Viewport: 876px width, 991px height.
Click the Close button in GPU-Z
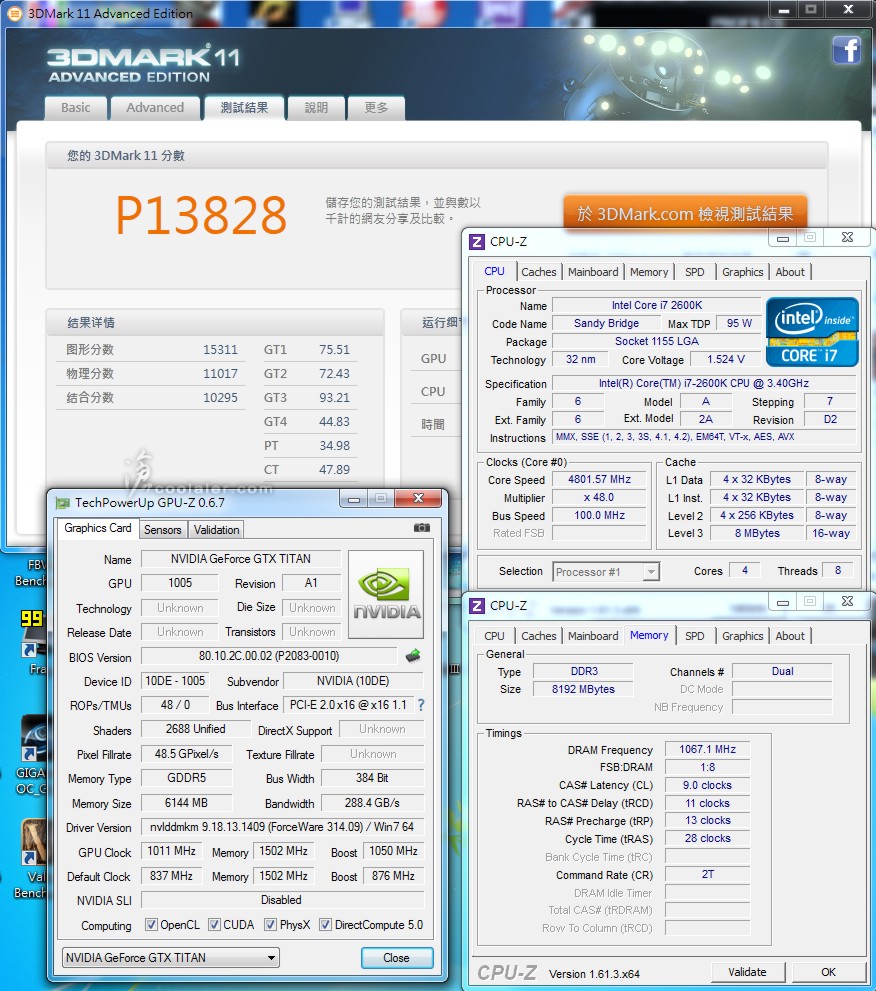pyautogui.click(x=396, y=958)
